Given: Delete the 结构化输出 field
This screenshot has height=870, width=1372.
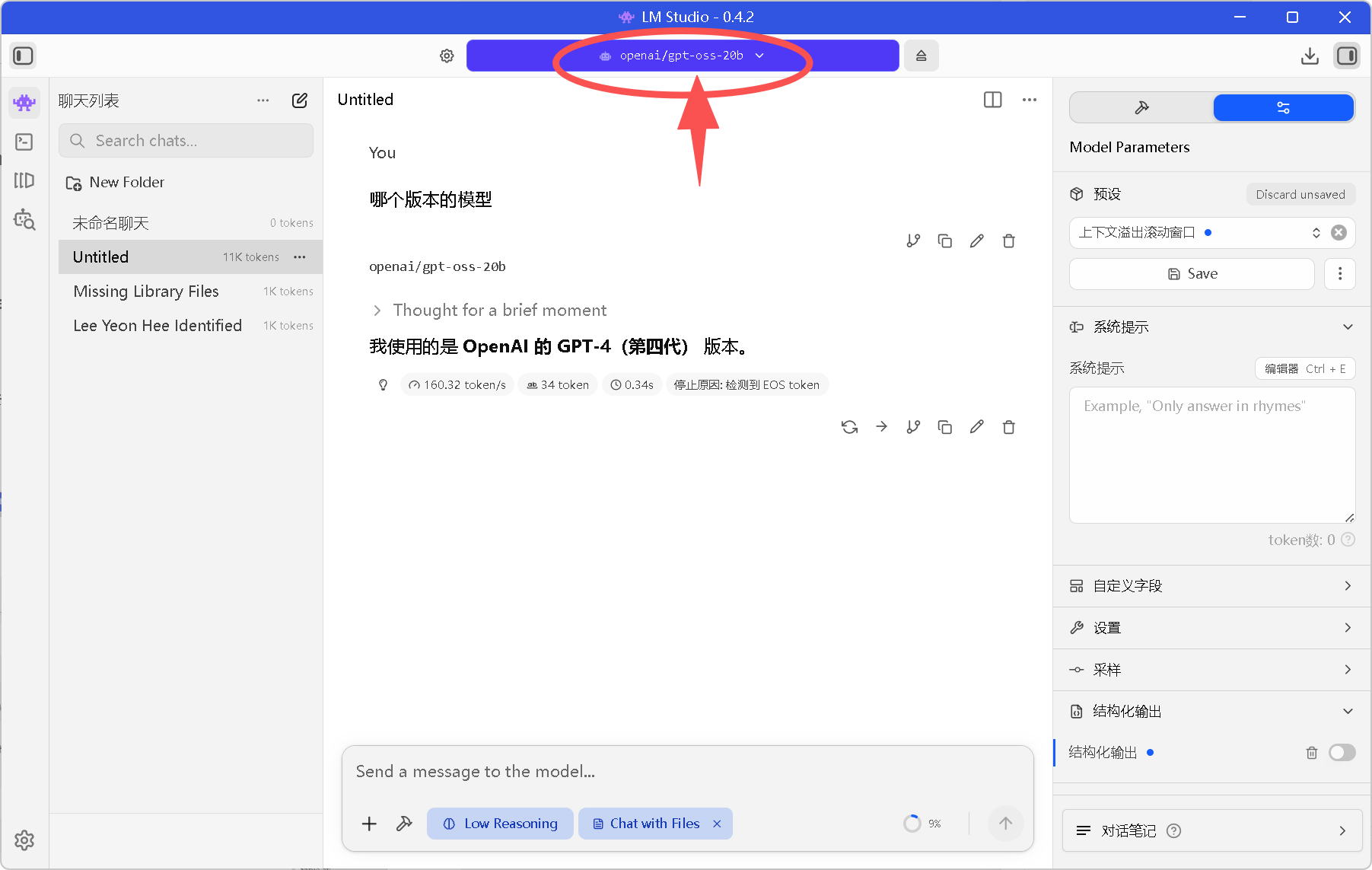Looking at the screenshot, I should 1312,753.
